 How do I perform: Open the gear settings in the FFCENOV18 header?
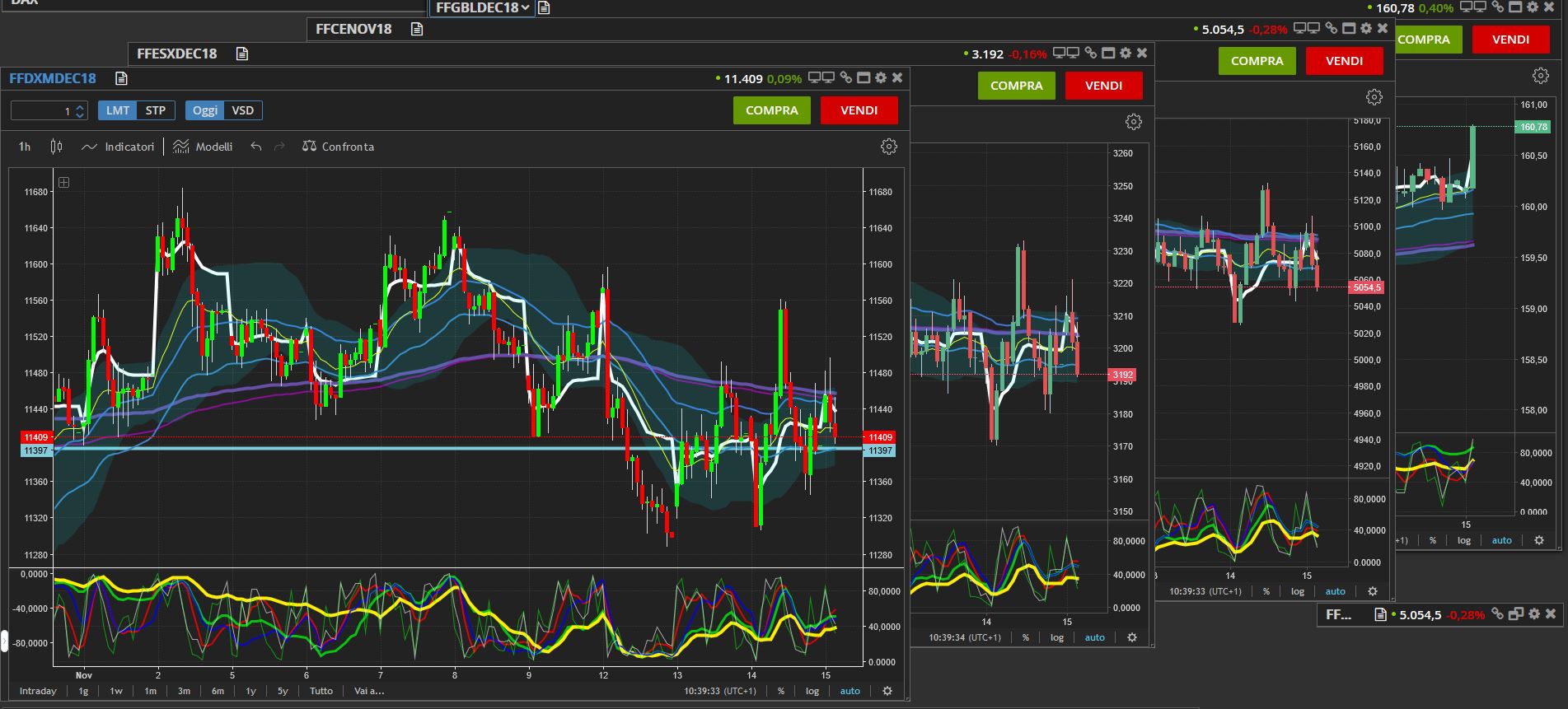coord(1366,28)
